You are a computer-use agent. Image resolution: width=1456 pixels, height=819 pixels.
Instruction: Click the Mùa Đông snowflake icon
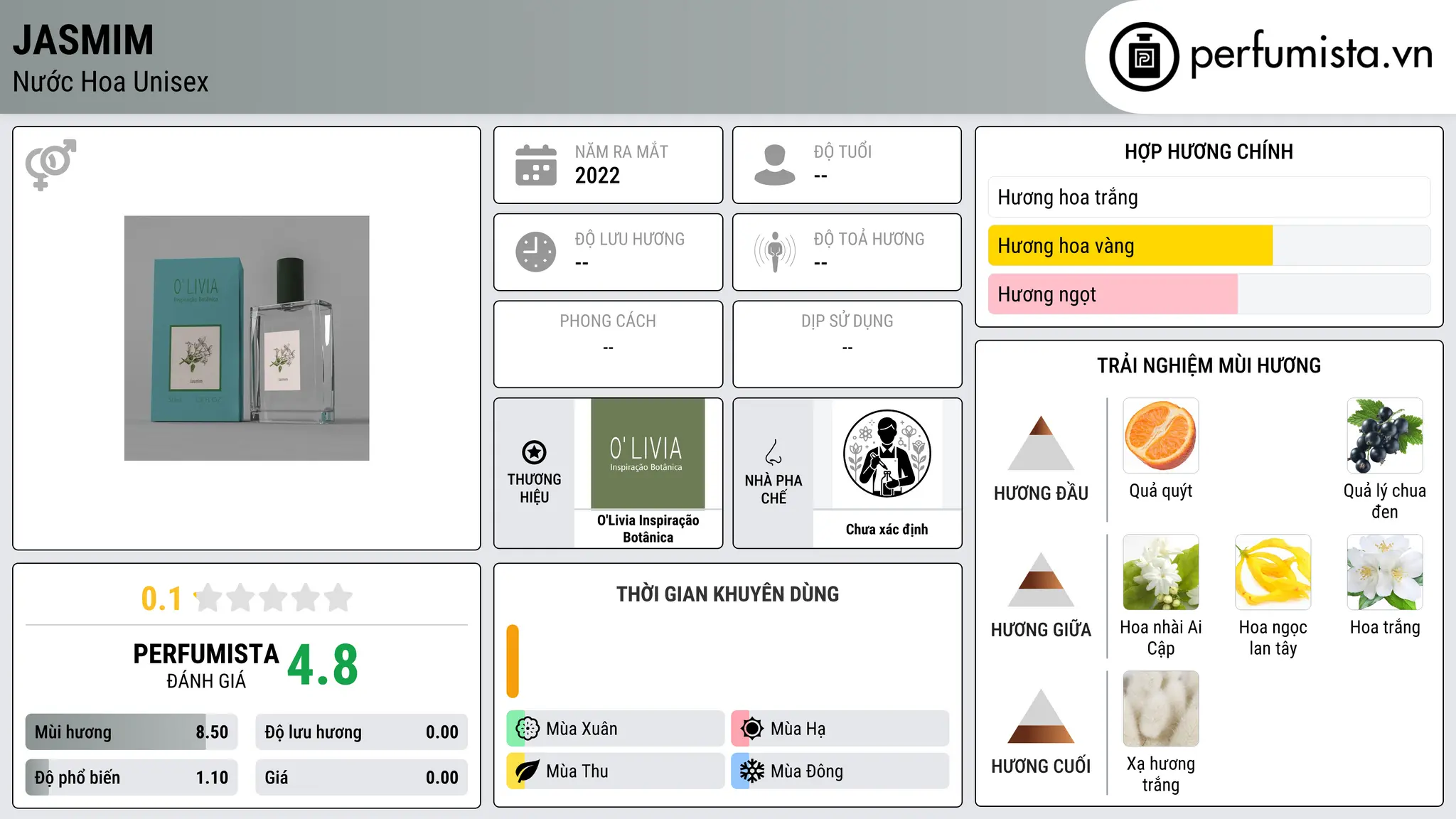(x=751, y=771)
